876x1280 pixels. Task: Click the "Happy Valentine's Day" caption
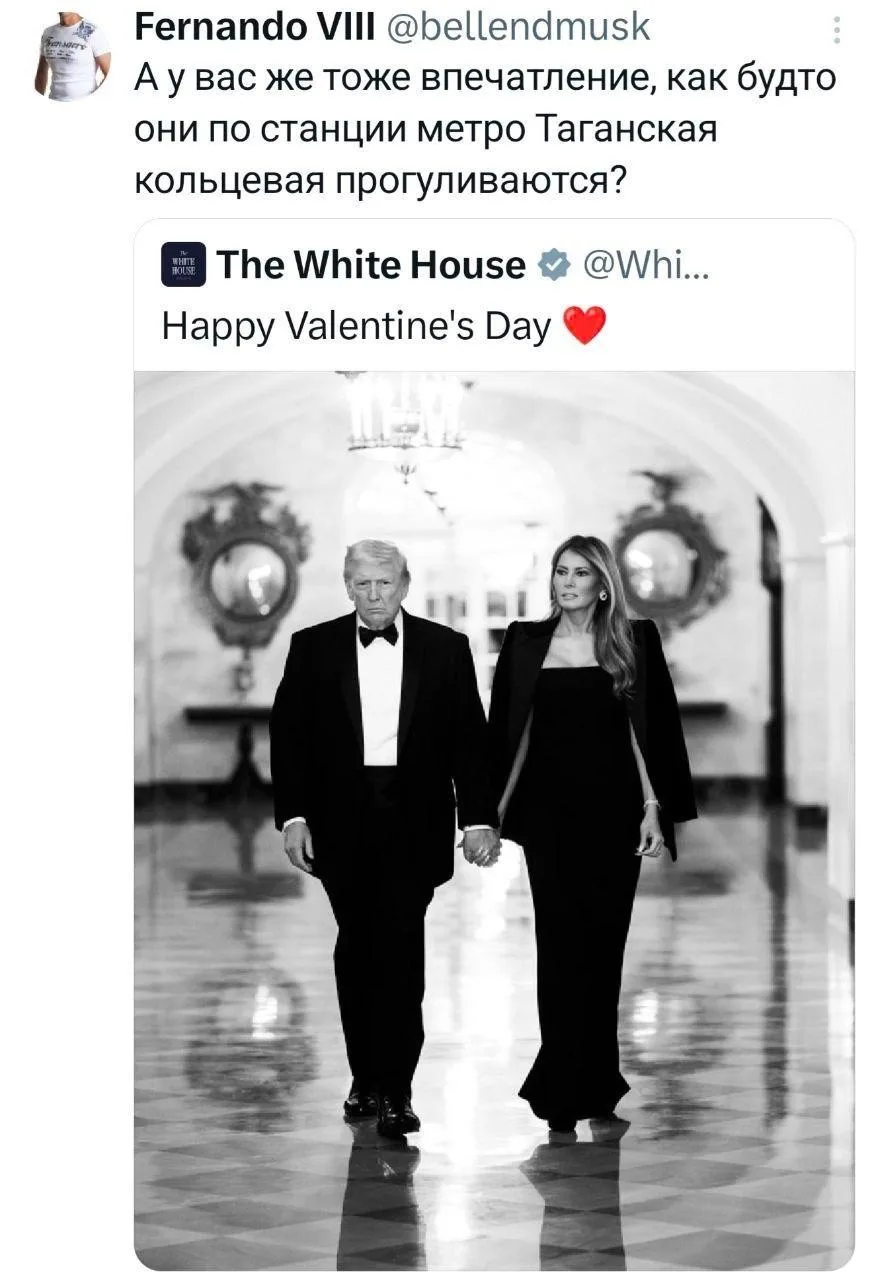[x=357, y=326]
